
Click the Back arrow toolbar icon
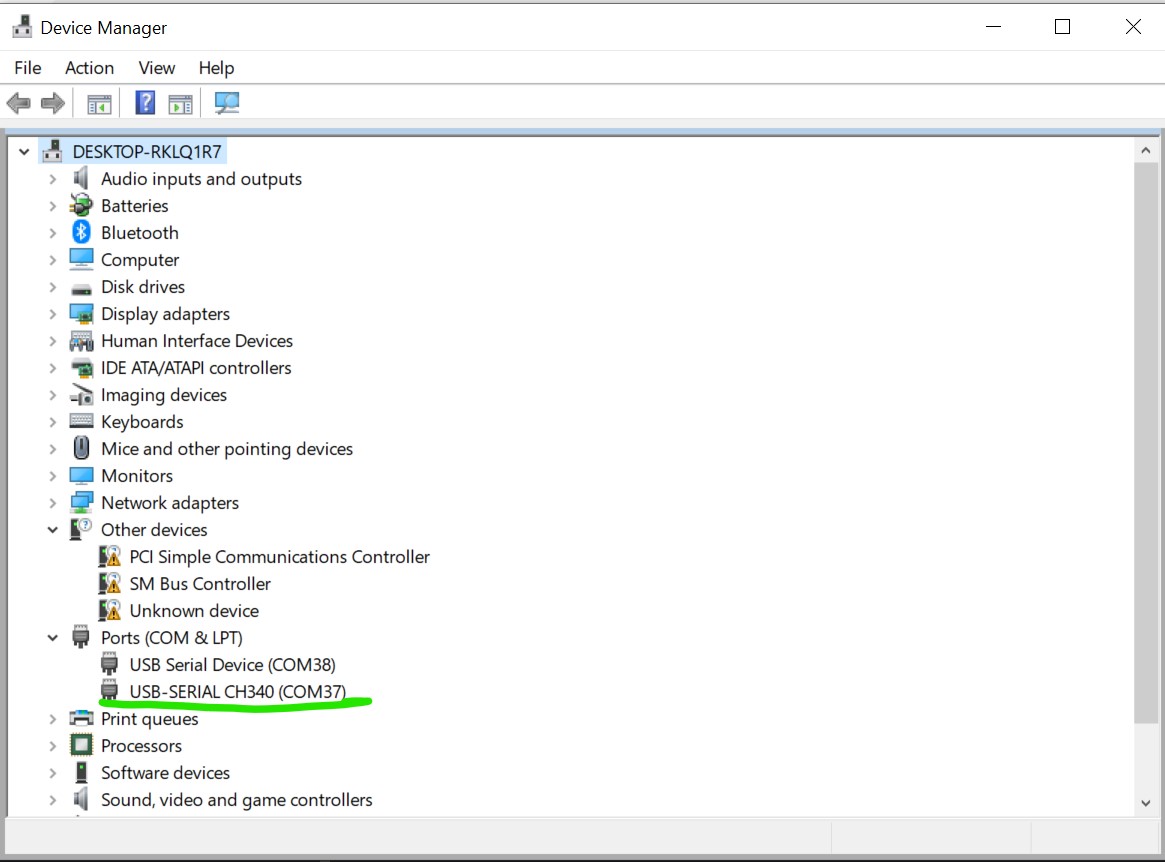tap(19, 103)
